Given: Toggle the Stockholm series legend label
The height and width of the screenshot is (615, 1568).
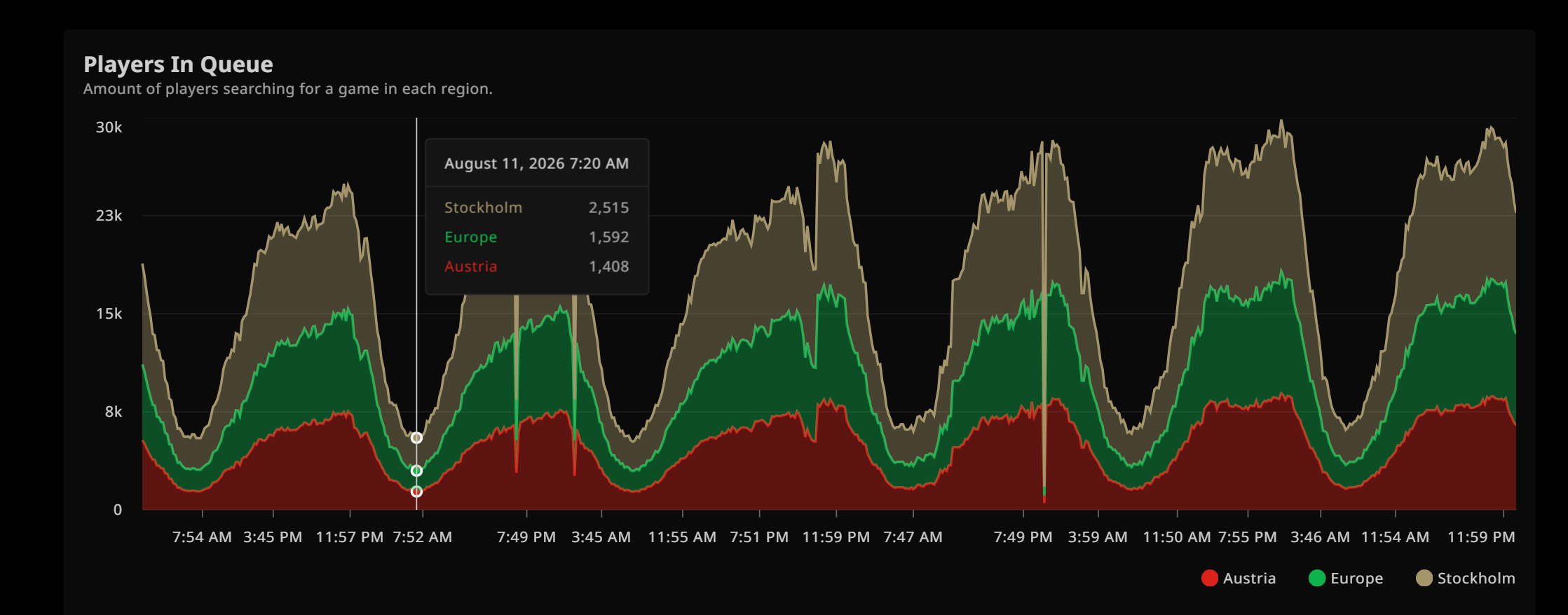Looking at the screenshot, I should (1476, 578).
